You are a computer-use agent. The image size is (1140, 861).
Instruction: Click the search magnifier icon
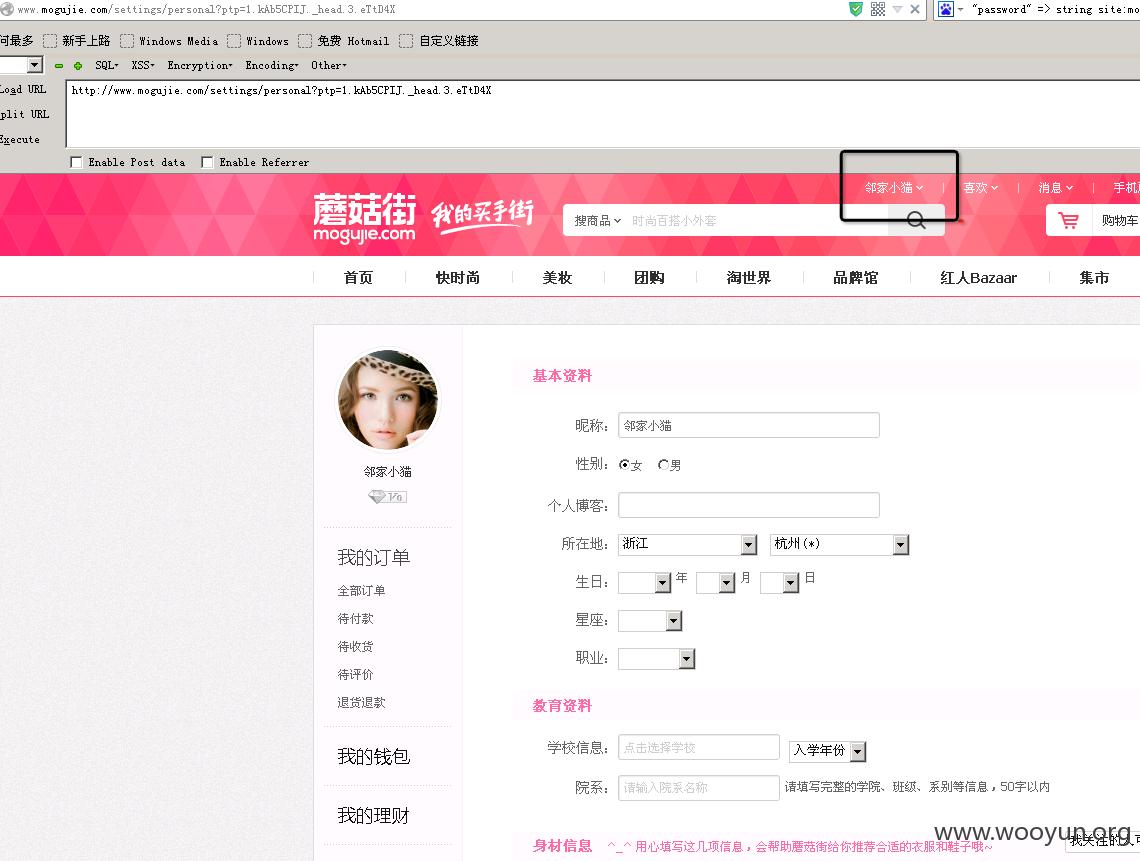[916, 220]
